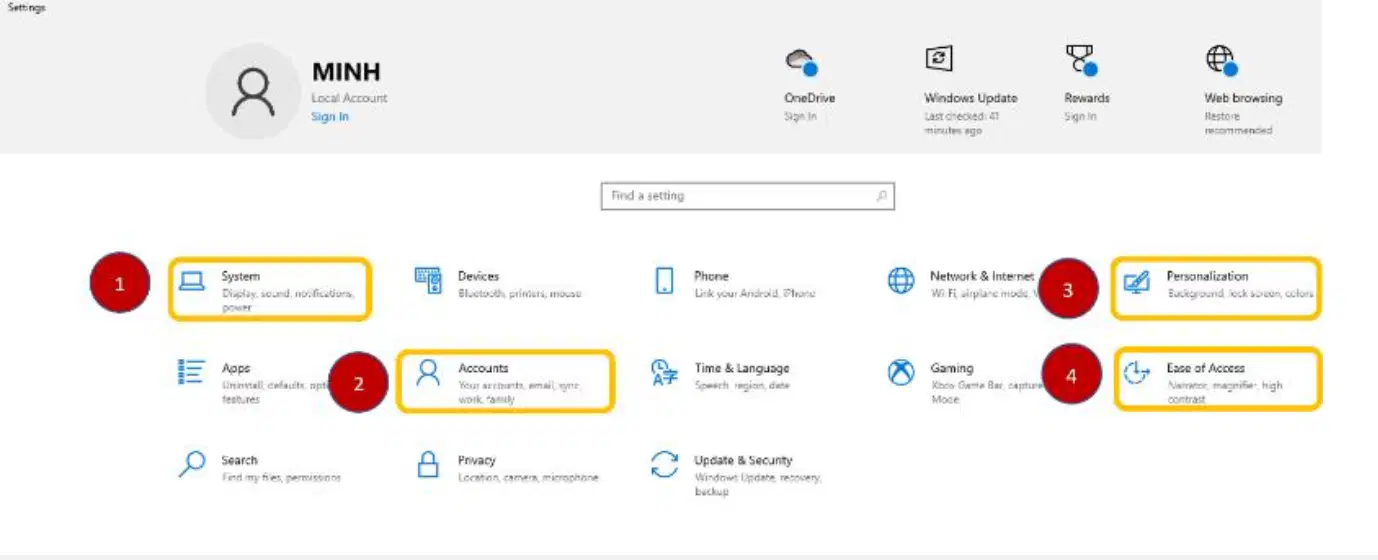Image resolution: width=1378 pixels, height=560 pixels.
Task: Click 'Bluetooth, printers, mouse' description
Action: pyautogui.click(x=519, y=294)
